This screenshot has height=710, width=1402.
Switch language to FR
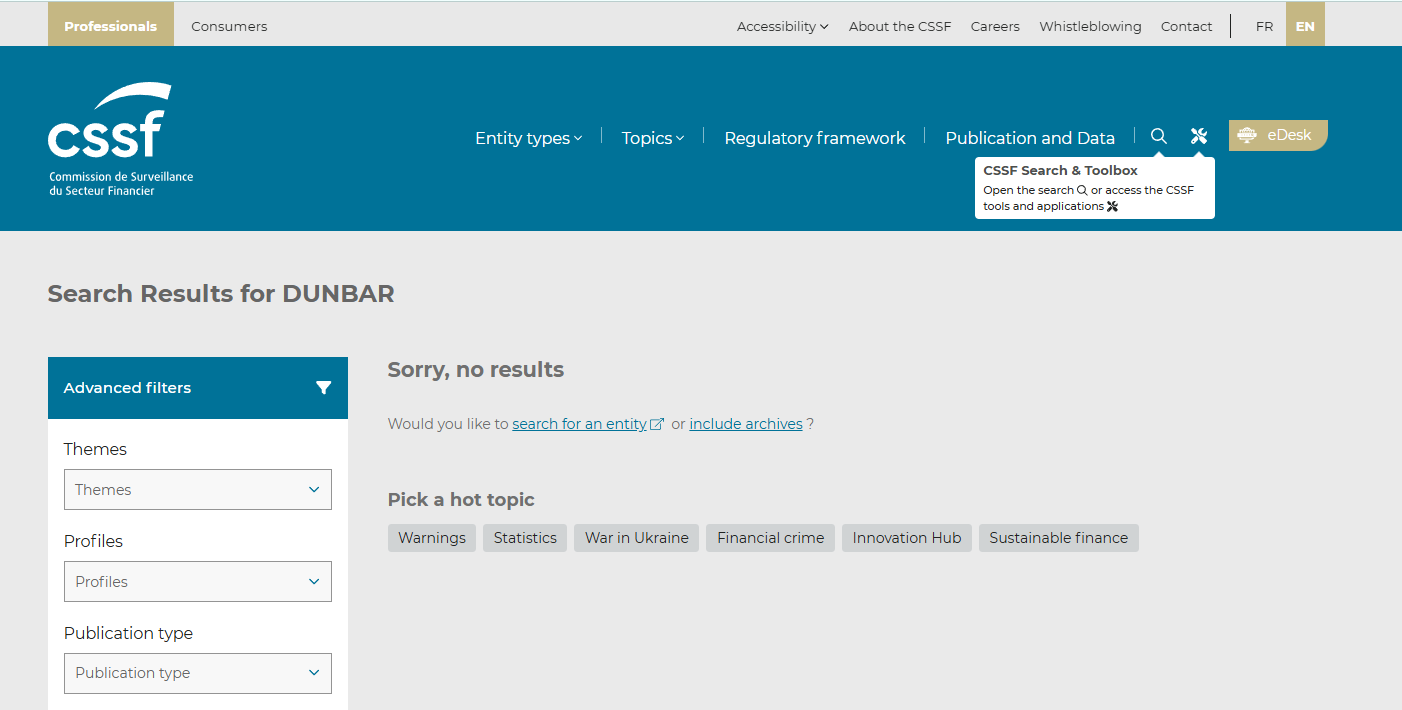click(x=1264, y=27)
